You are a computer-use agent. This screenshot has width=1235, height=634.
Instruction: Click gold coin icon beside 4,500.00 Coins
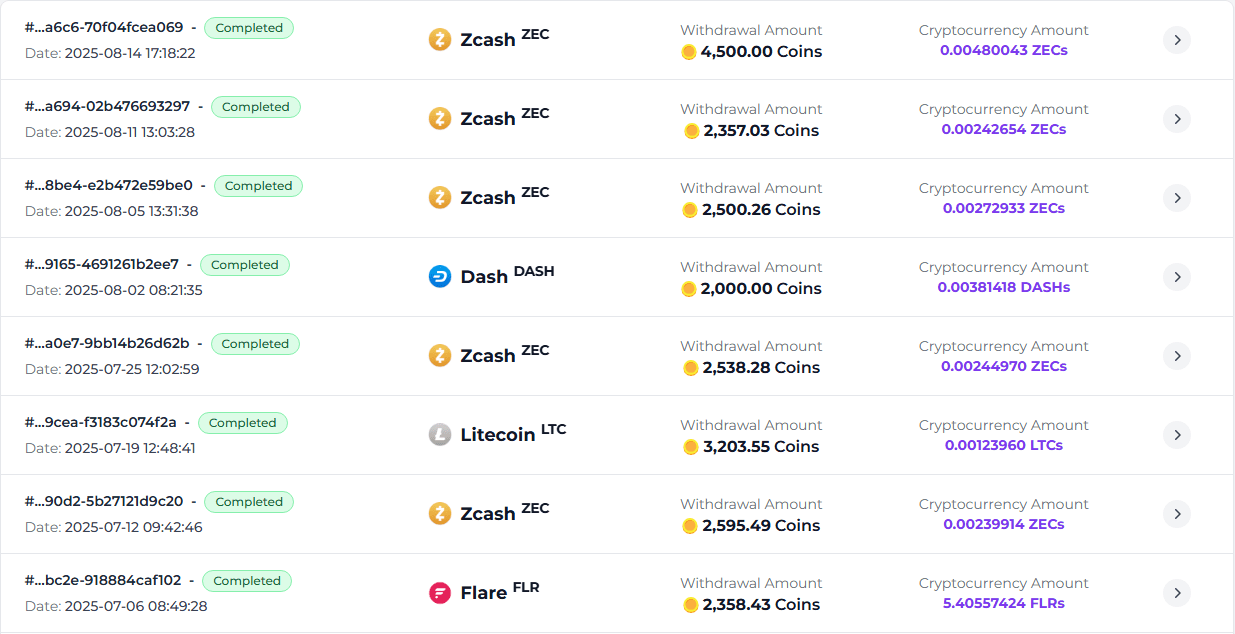click(688, 52)
